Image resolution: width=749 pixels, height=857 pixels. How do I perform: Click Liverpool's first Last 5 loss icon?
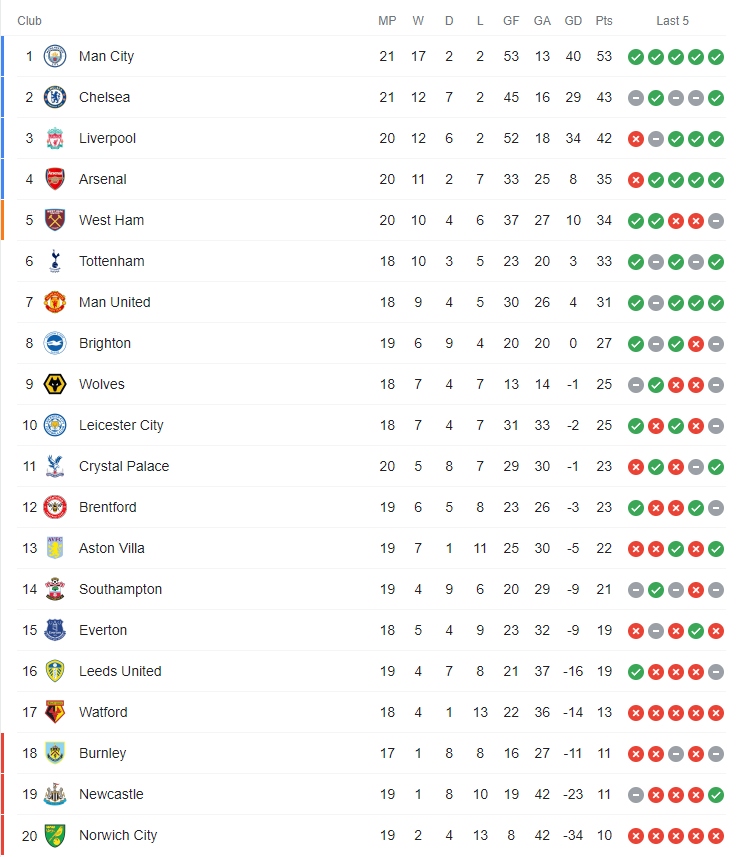tap(635, 139)
